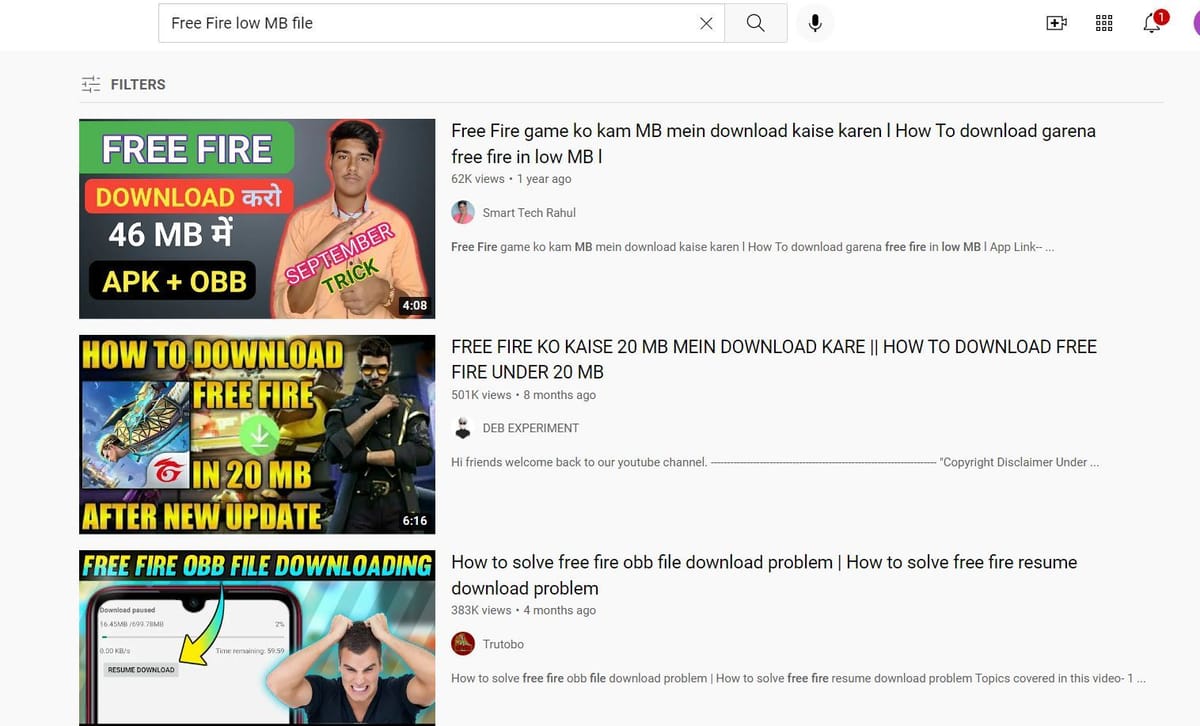
Task: Open the notification count badge
Action: 1160,15
